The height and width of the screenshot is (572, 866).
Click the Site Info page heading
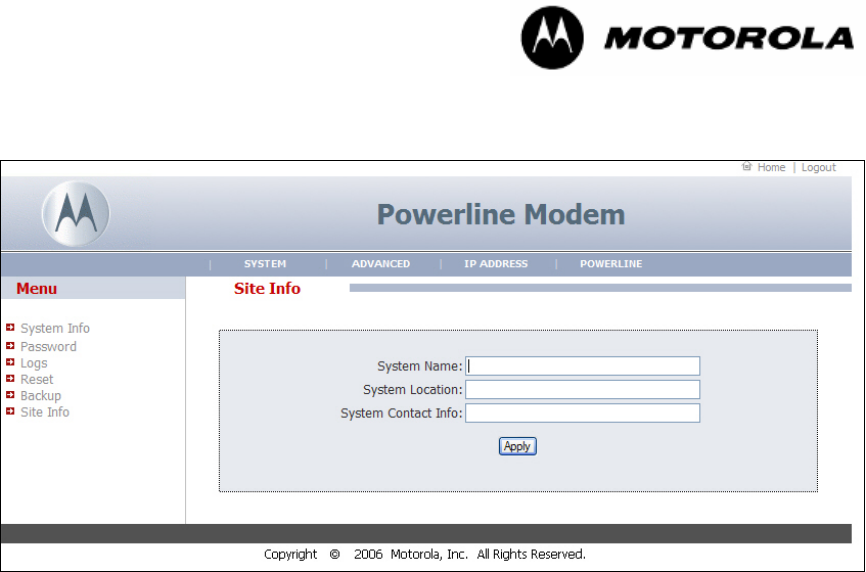[x=267, y=288]
